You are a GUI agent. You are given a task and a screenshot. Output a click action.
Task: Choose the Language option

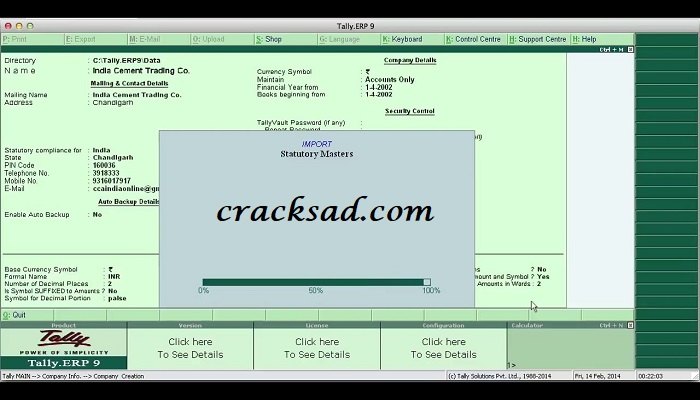click(x=349, y=39)
